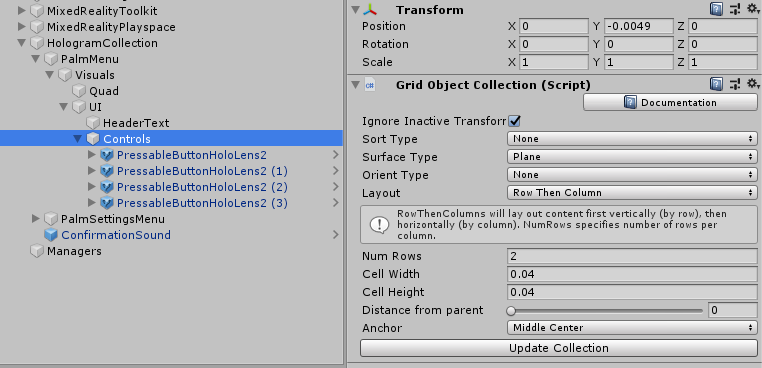This screenshot has height=368, width=762.
Task: Click the HologramCollection cube icon
Action: pos(37,43)
